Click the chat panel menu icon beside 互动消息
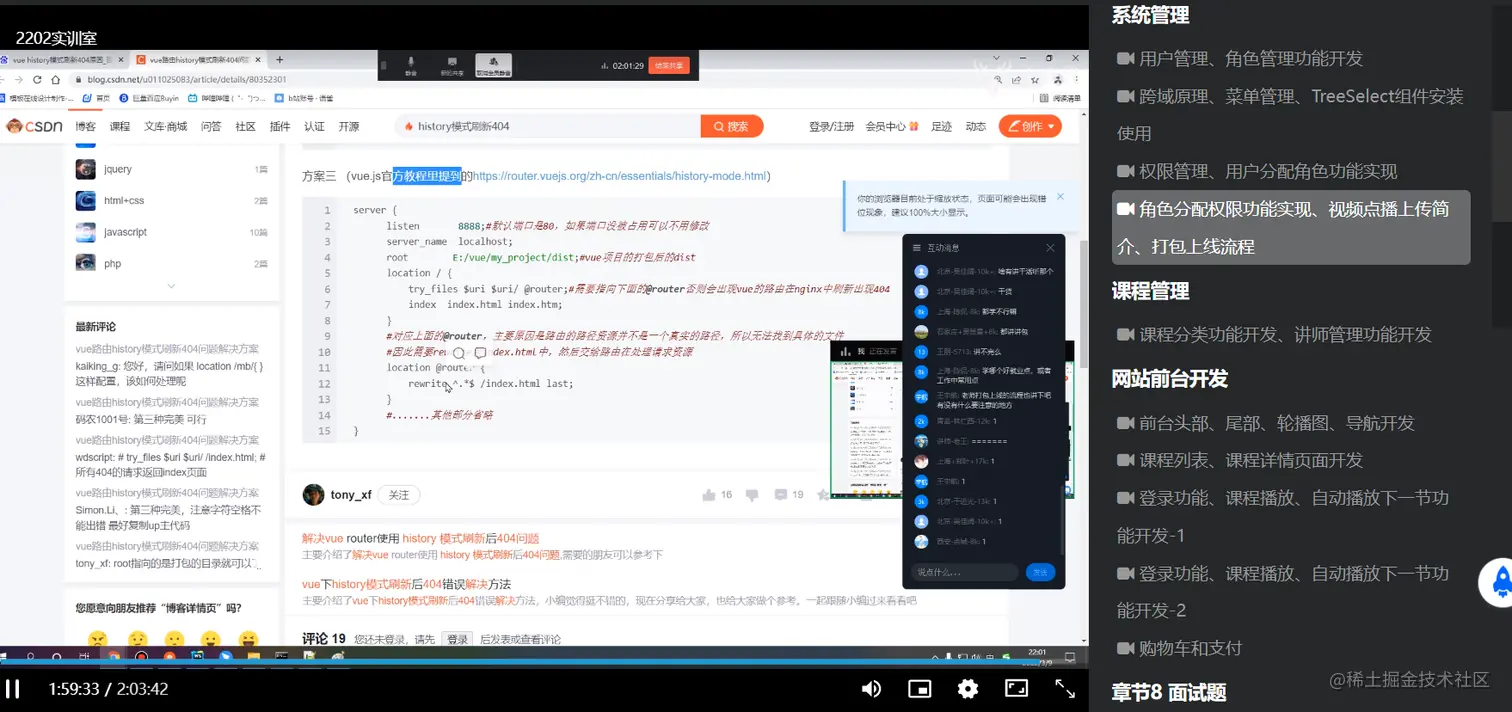 [915, 247]
